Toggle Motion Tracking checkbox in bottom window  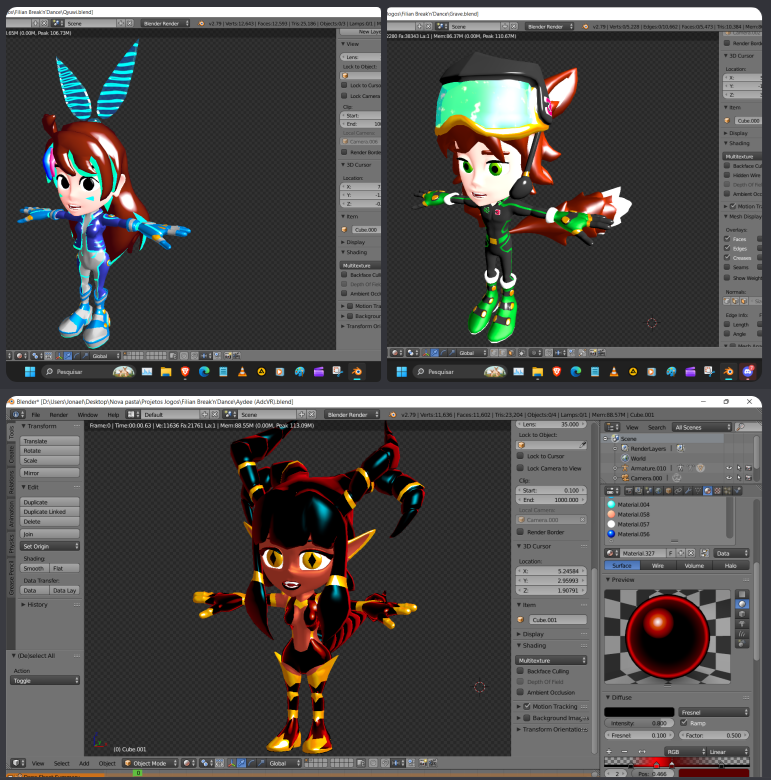tap(527, 706)
